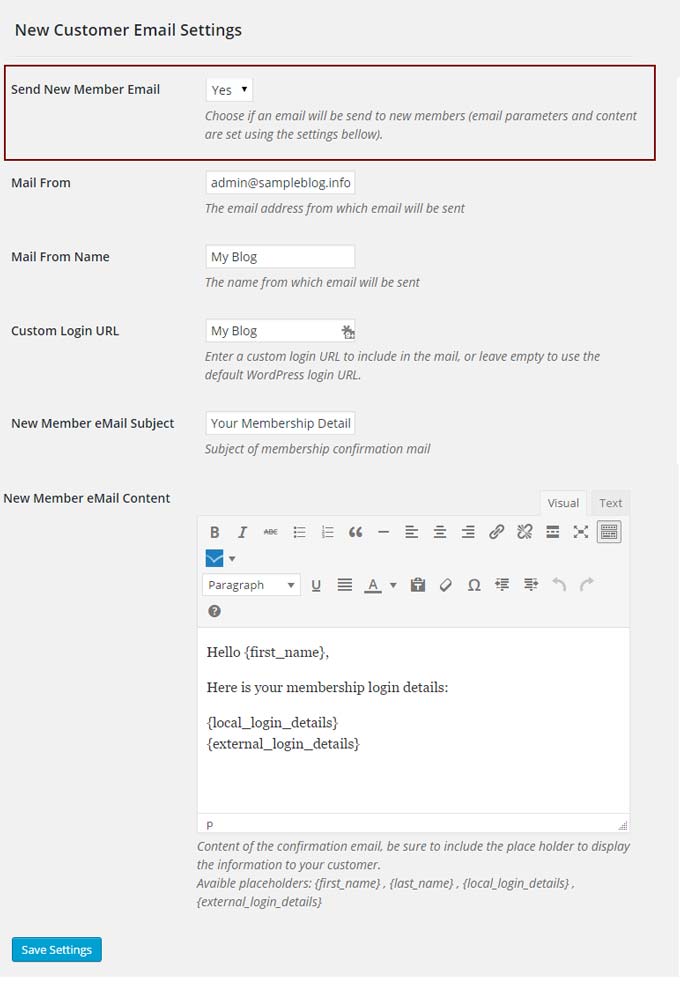
Task: Select Paste as text icon
Action: coord(418,585)
